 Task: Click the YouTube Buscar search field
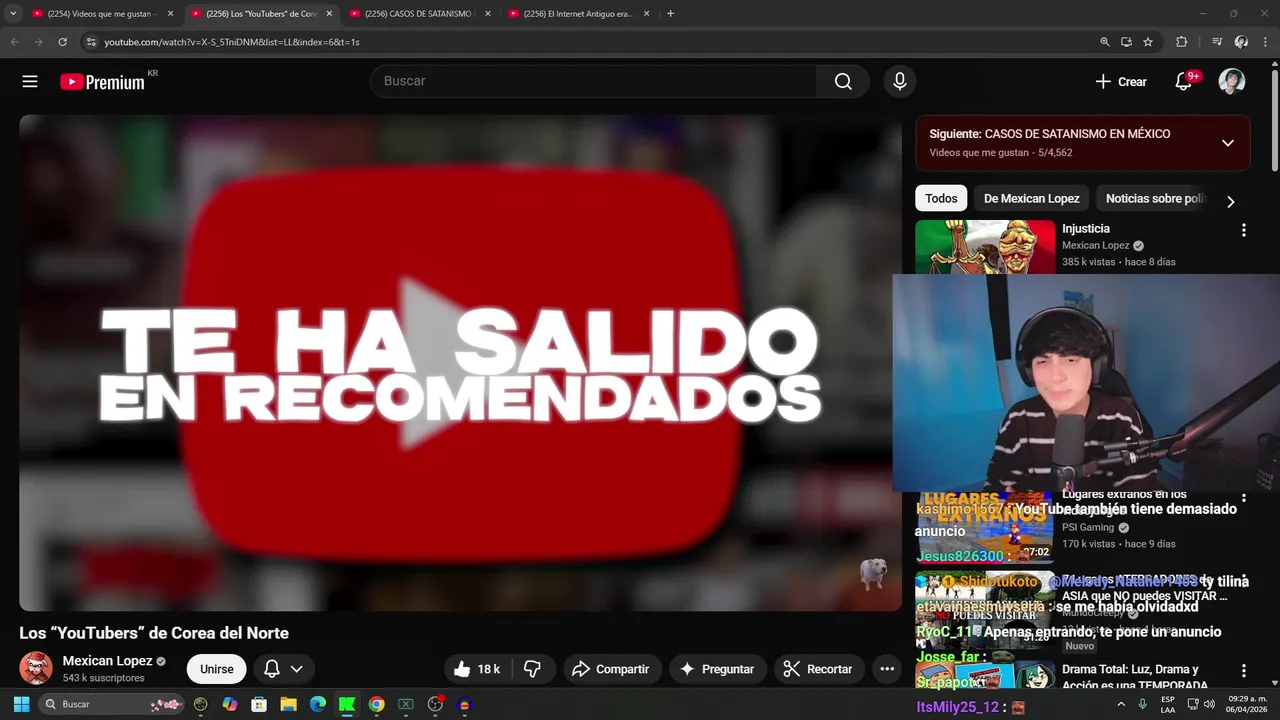(x=594, y=81)
